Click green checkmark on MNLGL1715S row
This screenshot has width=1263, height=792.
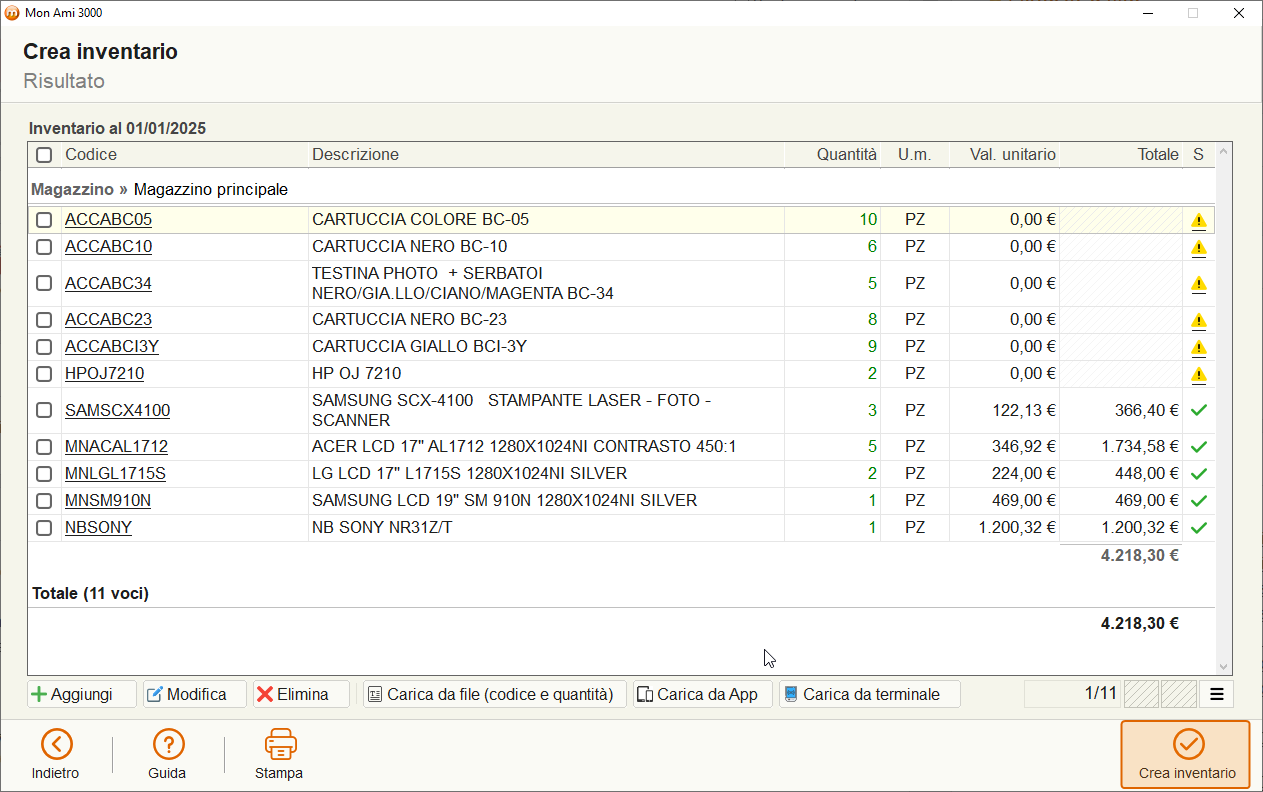point(1199,474)
